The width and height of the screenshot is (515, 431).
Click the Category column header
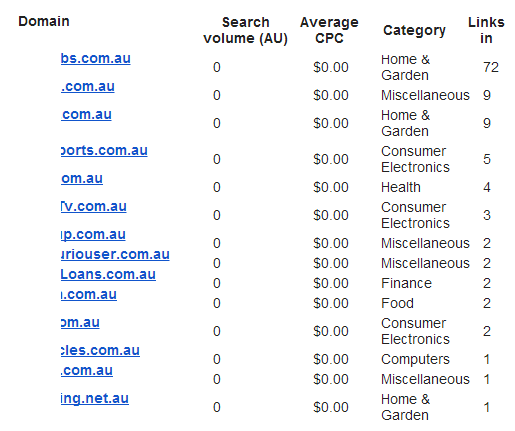tap(414, 30)
